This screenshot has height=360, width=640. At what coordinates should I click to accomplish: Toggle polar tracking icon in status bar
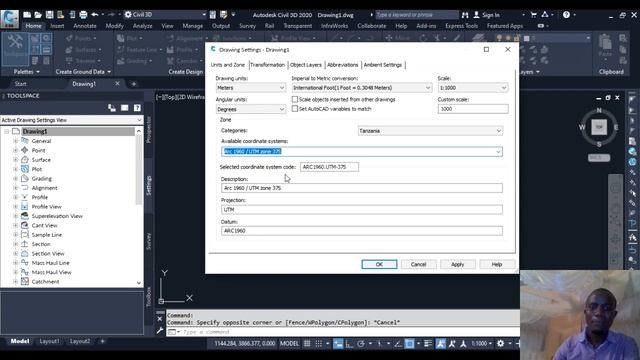(361, 344)
